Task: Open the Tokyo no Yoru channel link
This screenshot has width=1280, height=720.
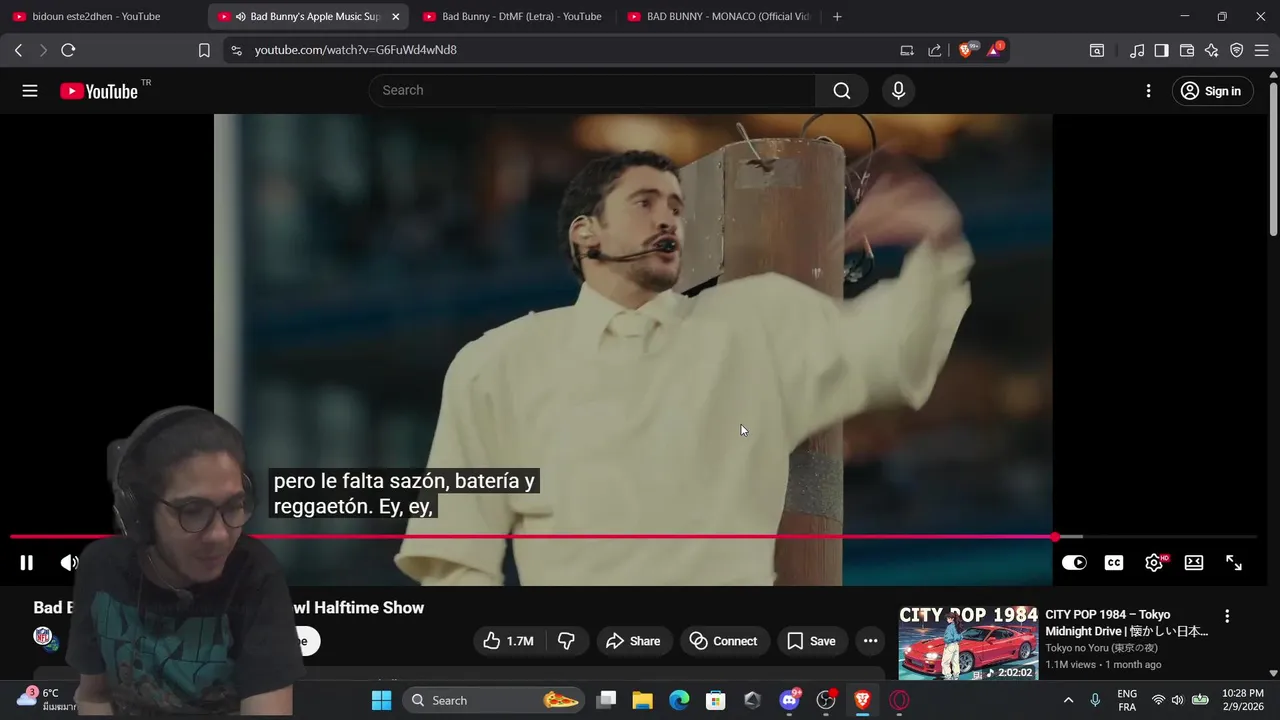Action: [x=1101, y=648]
